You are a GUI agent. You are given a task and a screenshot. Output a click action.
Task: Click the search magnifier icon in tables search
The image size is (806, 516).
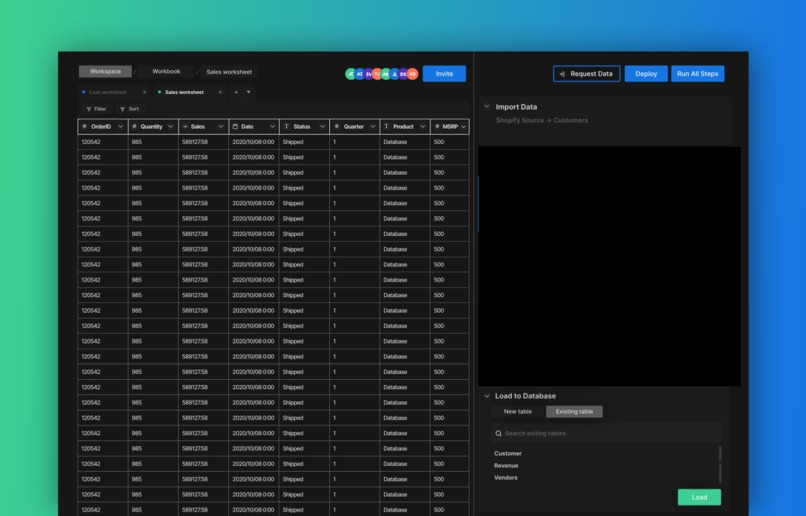[x=498, y=433]
